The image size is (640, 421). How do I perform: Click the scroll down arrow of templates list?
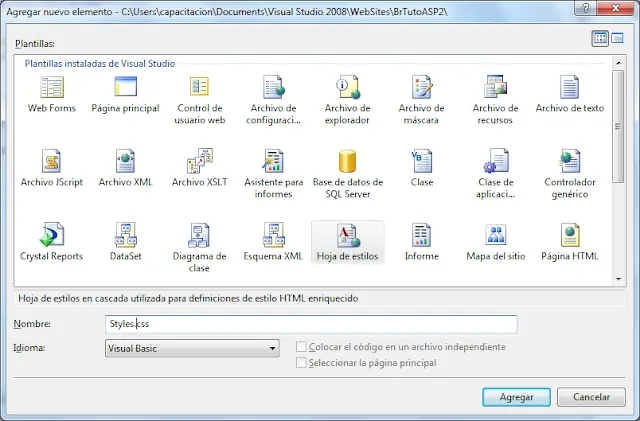618,279
